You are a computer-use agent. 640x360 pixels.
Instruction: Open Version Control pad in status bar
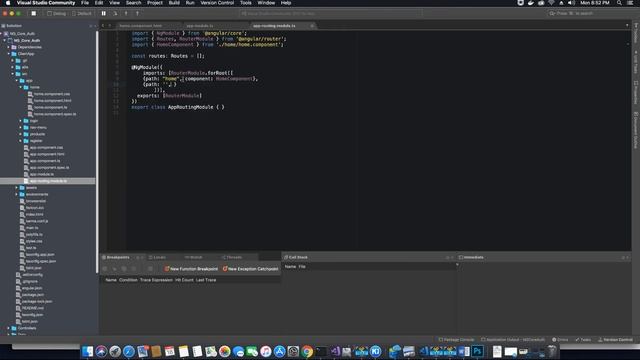pyautogui.click(x=615, y=340)
